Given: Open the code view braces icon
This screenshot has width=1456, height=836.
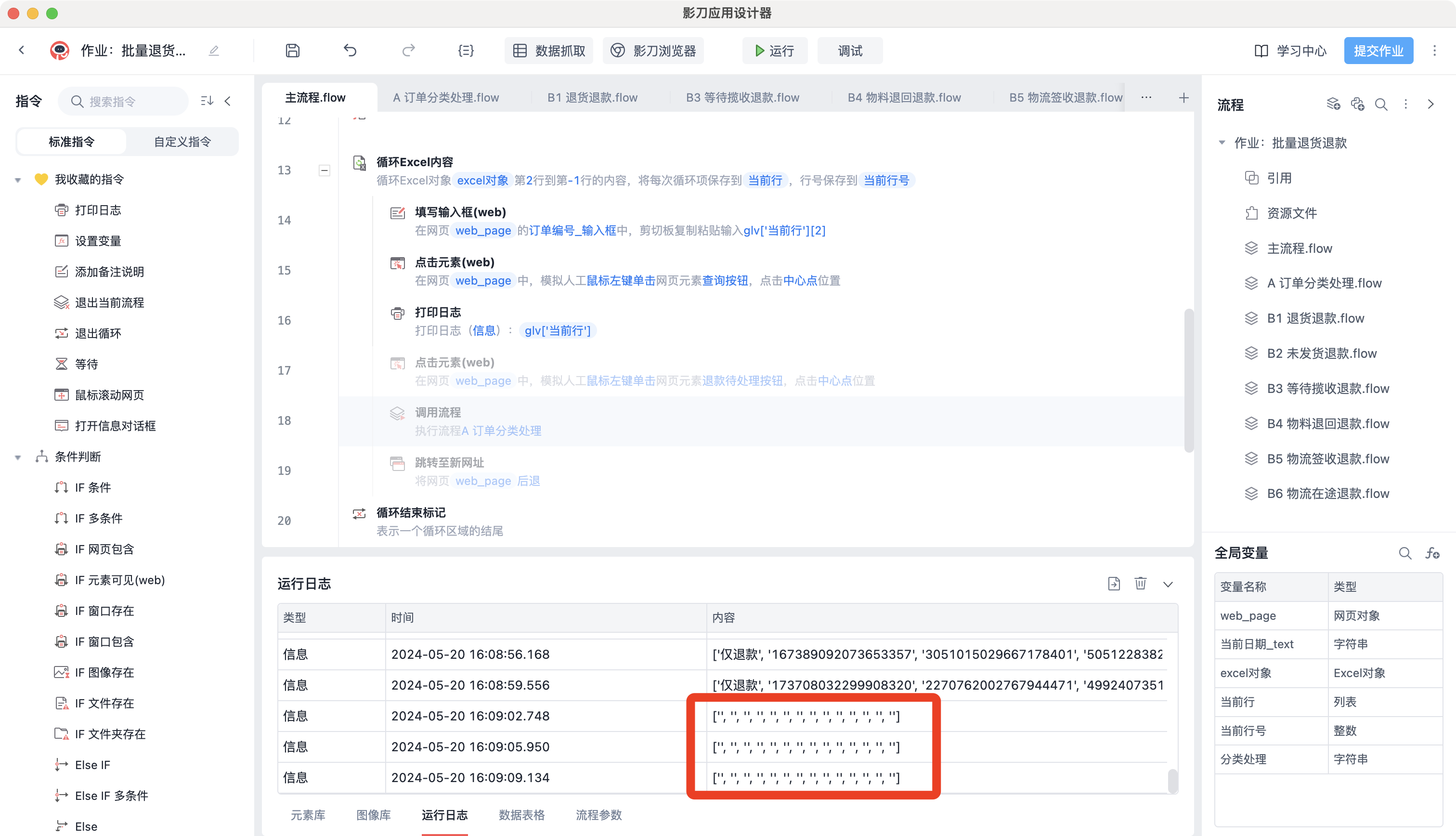Looking at the screenshot, I should (466, 51).
